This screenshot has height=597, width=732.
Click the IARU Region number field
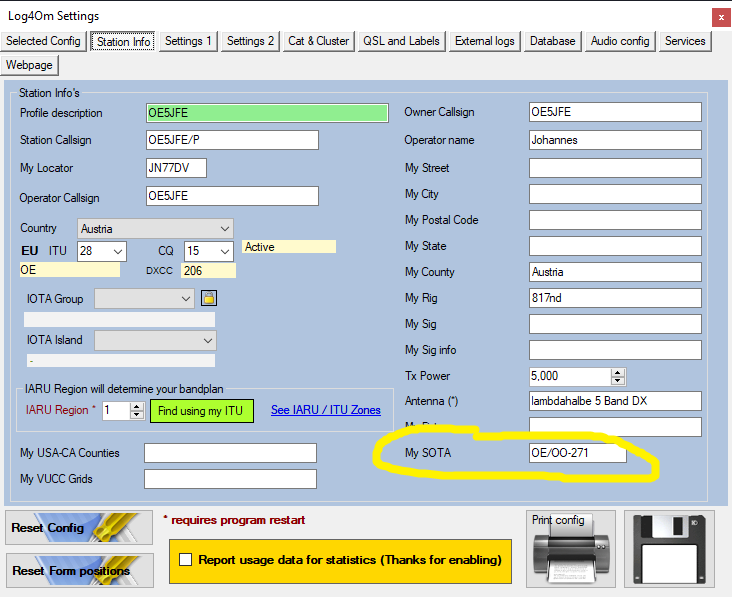tap(116, 411)
